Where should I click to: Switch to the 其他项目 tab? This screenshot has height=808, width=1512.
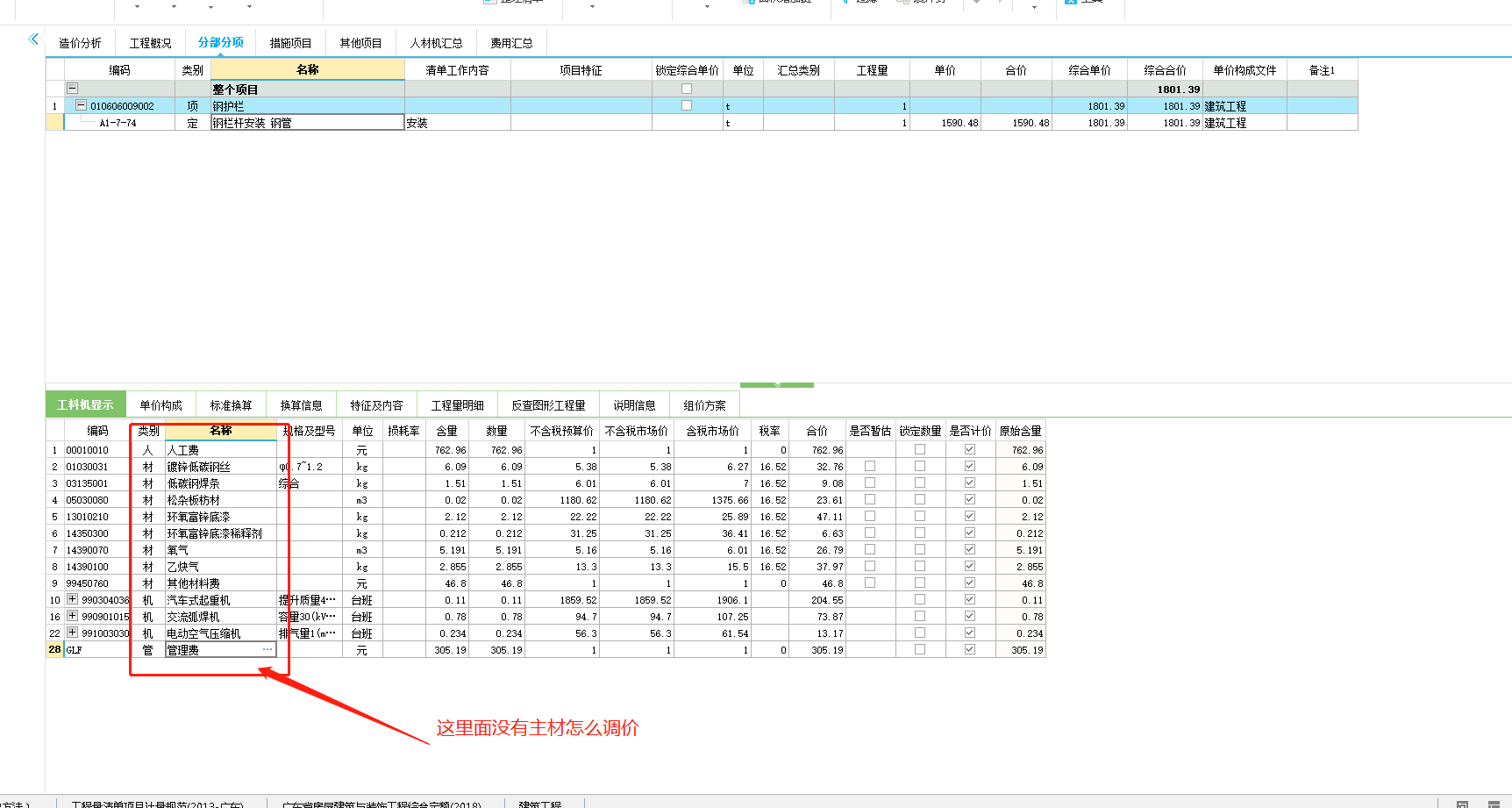coord(360,43)
